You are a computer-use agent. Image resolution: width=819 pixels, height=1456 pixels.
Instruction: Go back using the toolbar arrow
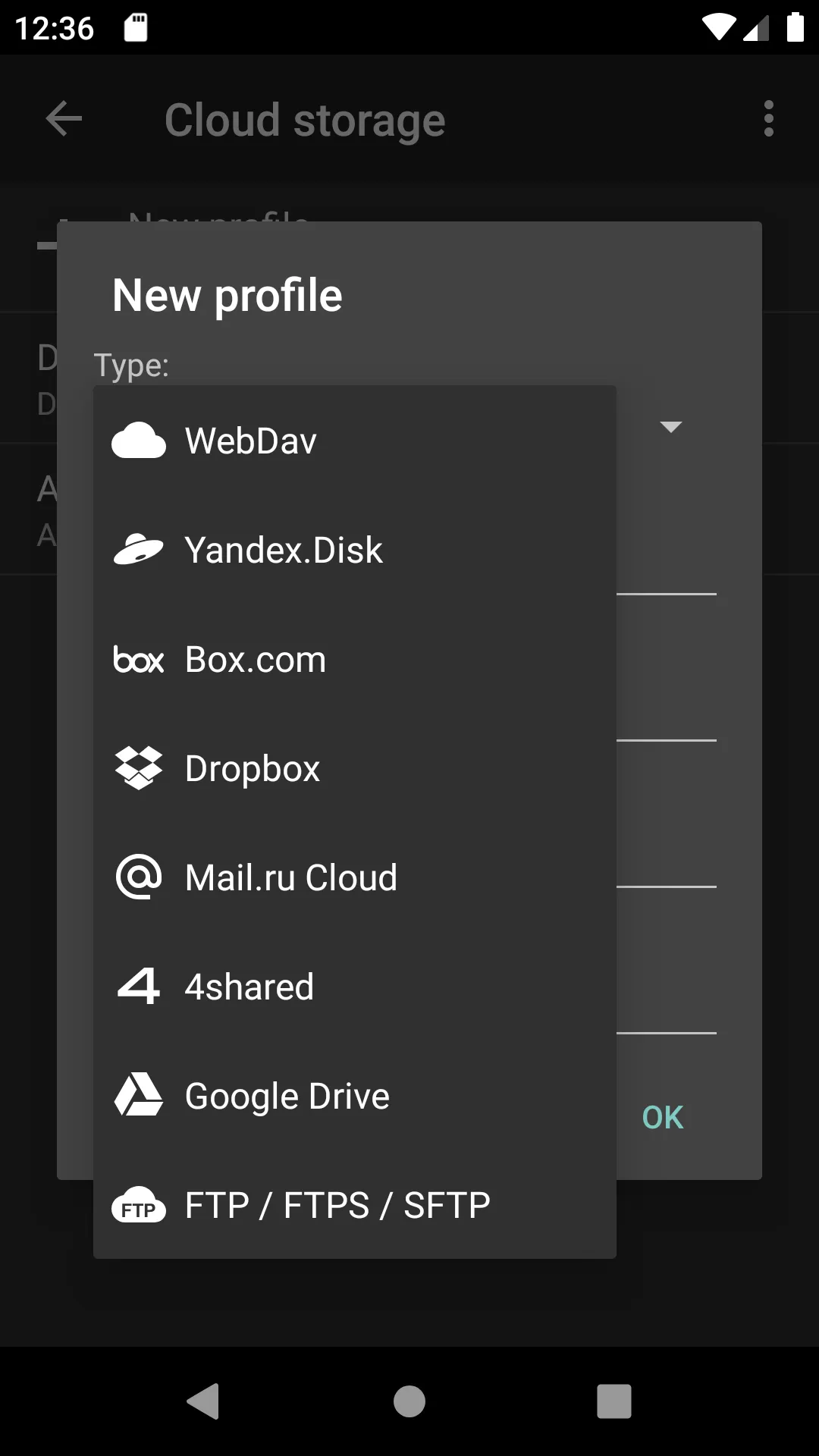(x=64, y=119)
